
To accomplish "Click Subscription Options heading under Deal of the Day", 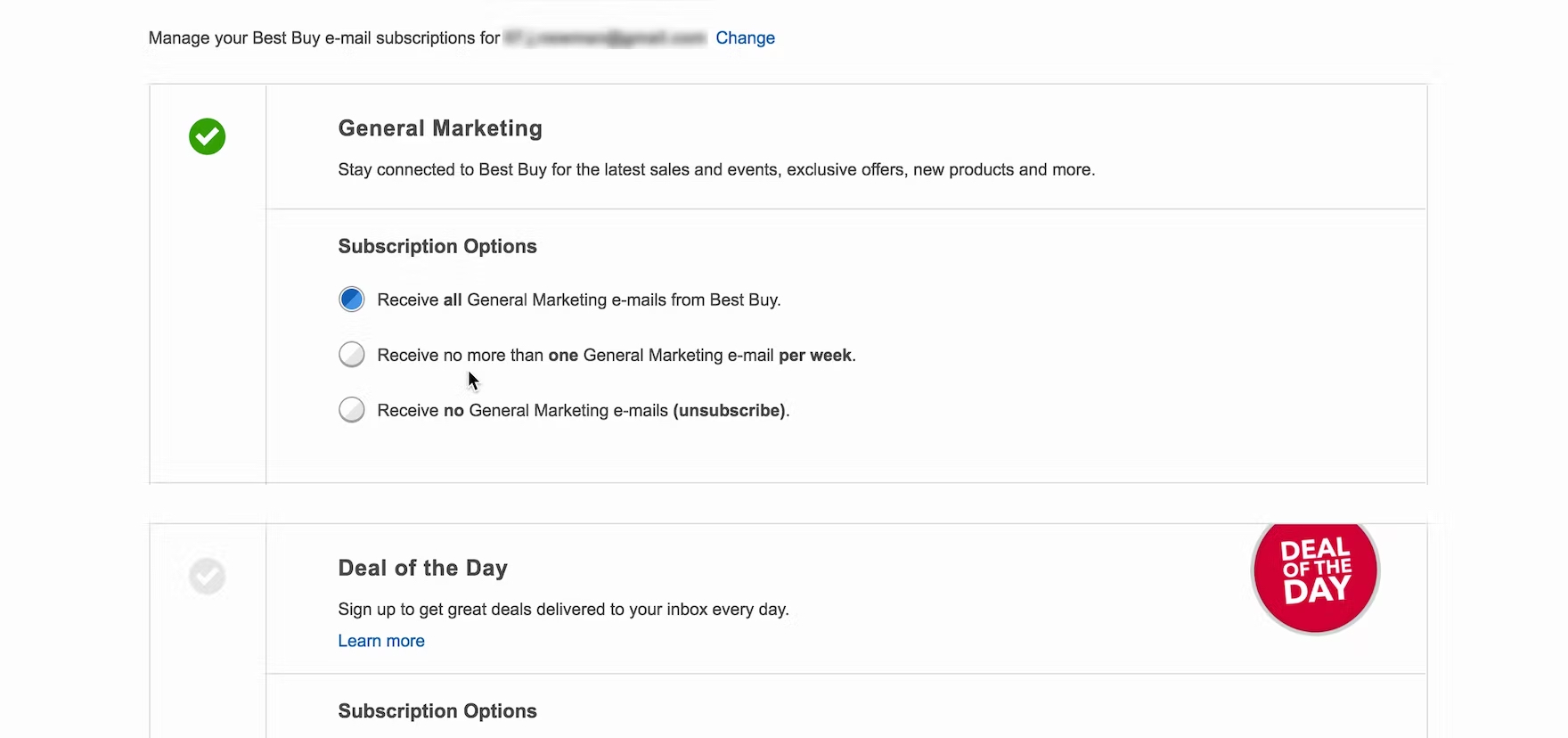I will click(437, 711).
